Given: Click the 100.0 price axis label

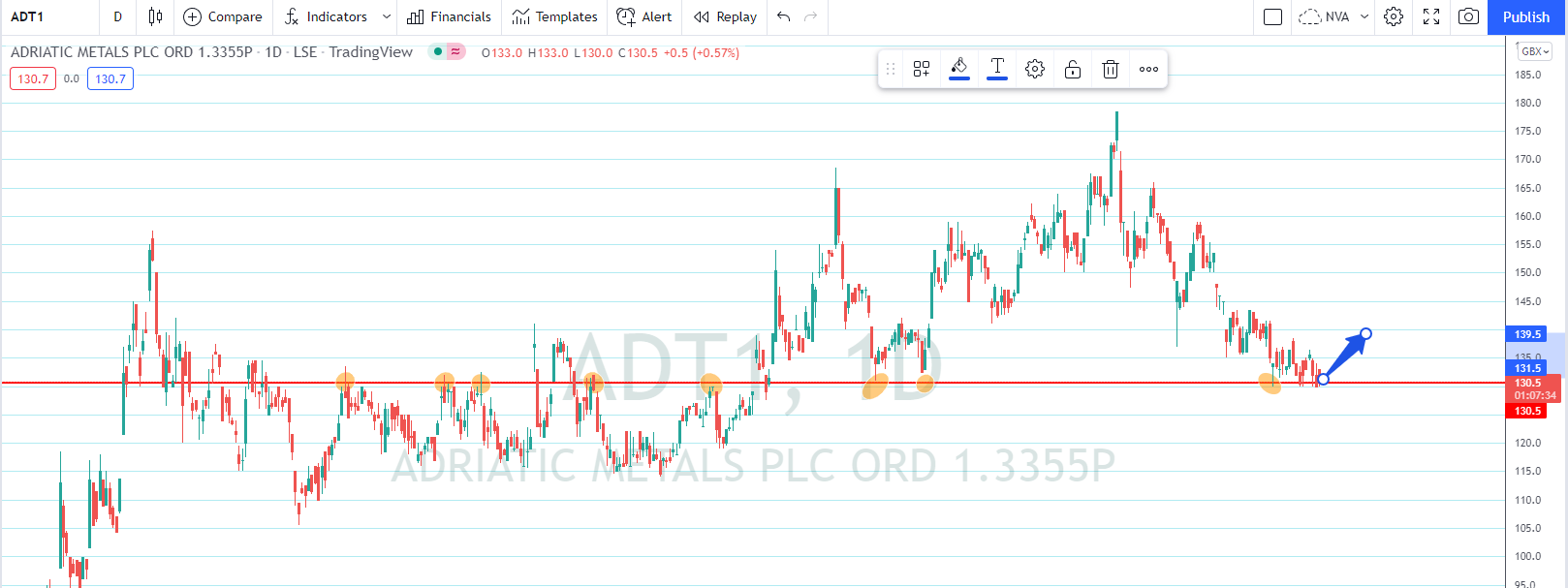Looking at the screenshot, I should pos(1528,556).
